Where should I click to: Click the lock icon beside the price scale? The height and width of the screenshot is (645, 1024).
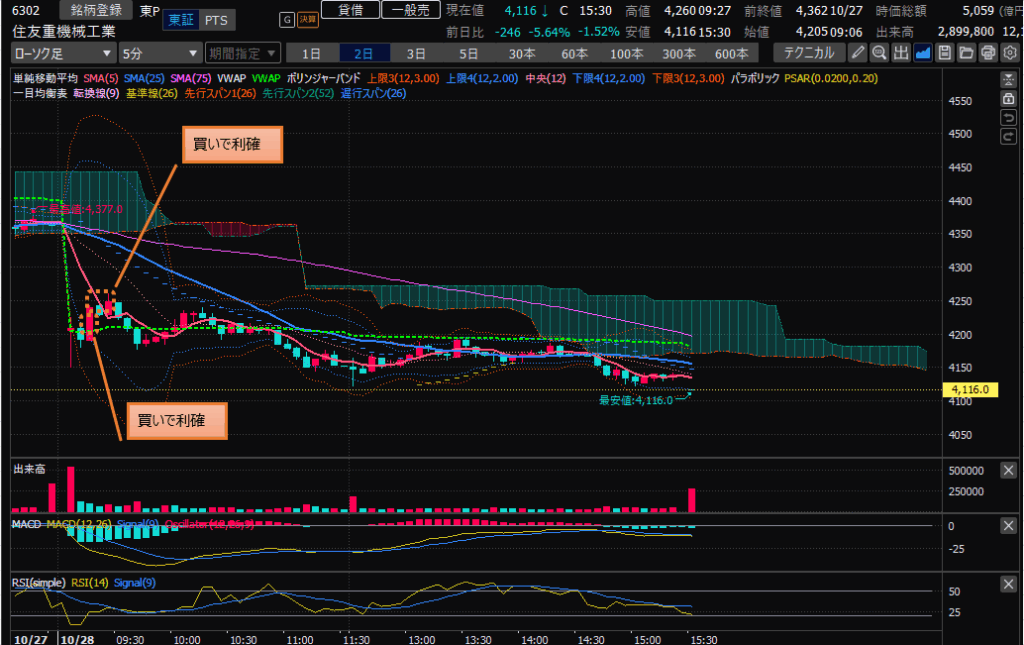[1009, 99]
